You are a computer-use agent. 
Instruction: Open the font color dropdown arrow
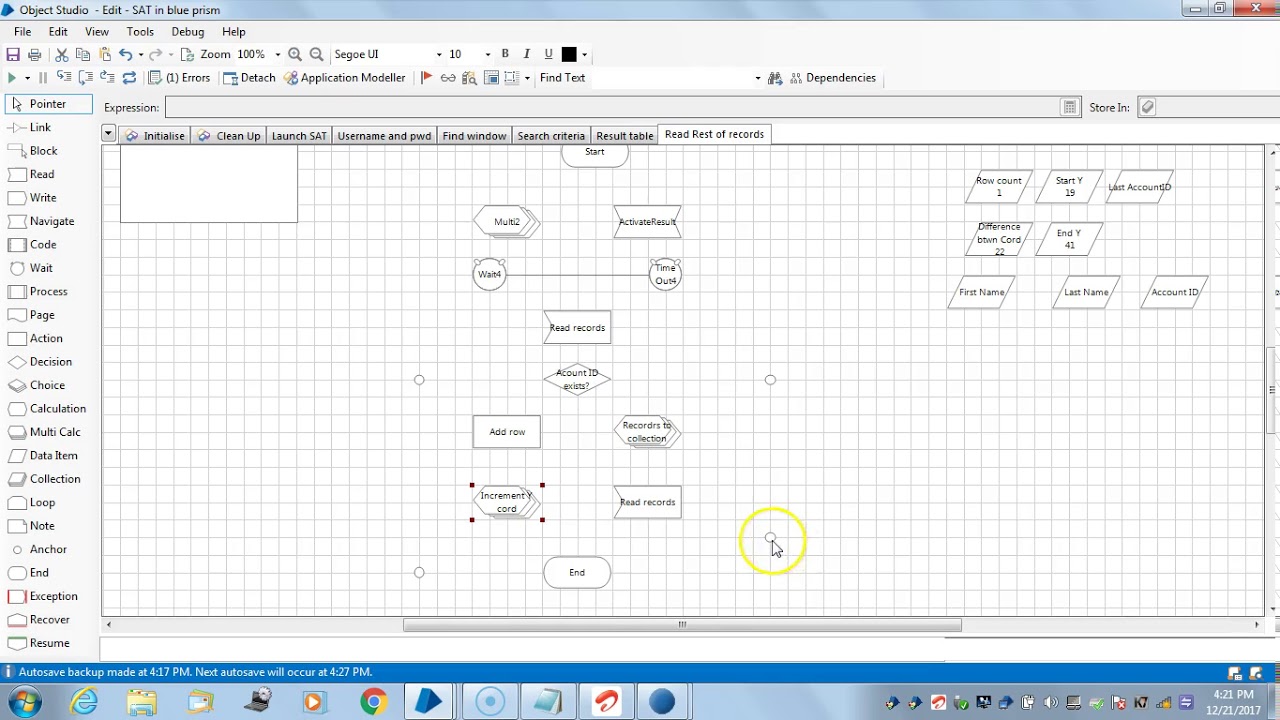point(584,55)
